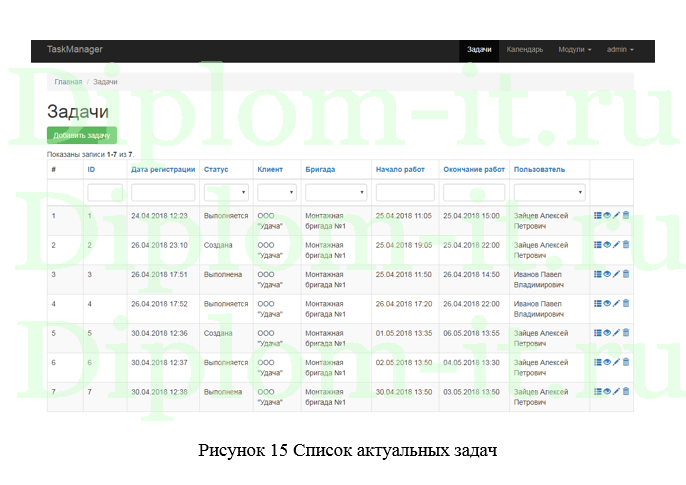Click the trash icon in row 1
Image resolution: width=686 pixels, height=485 pixels.
pyautogui.click(x=626, y=214)
